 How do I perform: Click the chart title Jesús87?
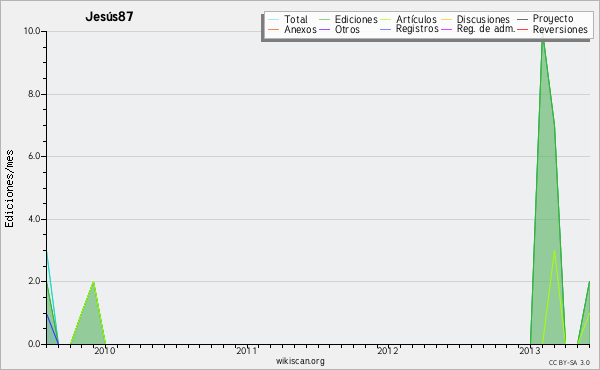click(x=109, y=16)
